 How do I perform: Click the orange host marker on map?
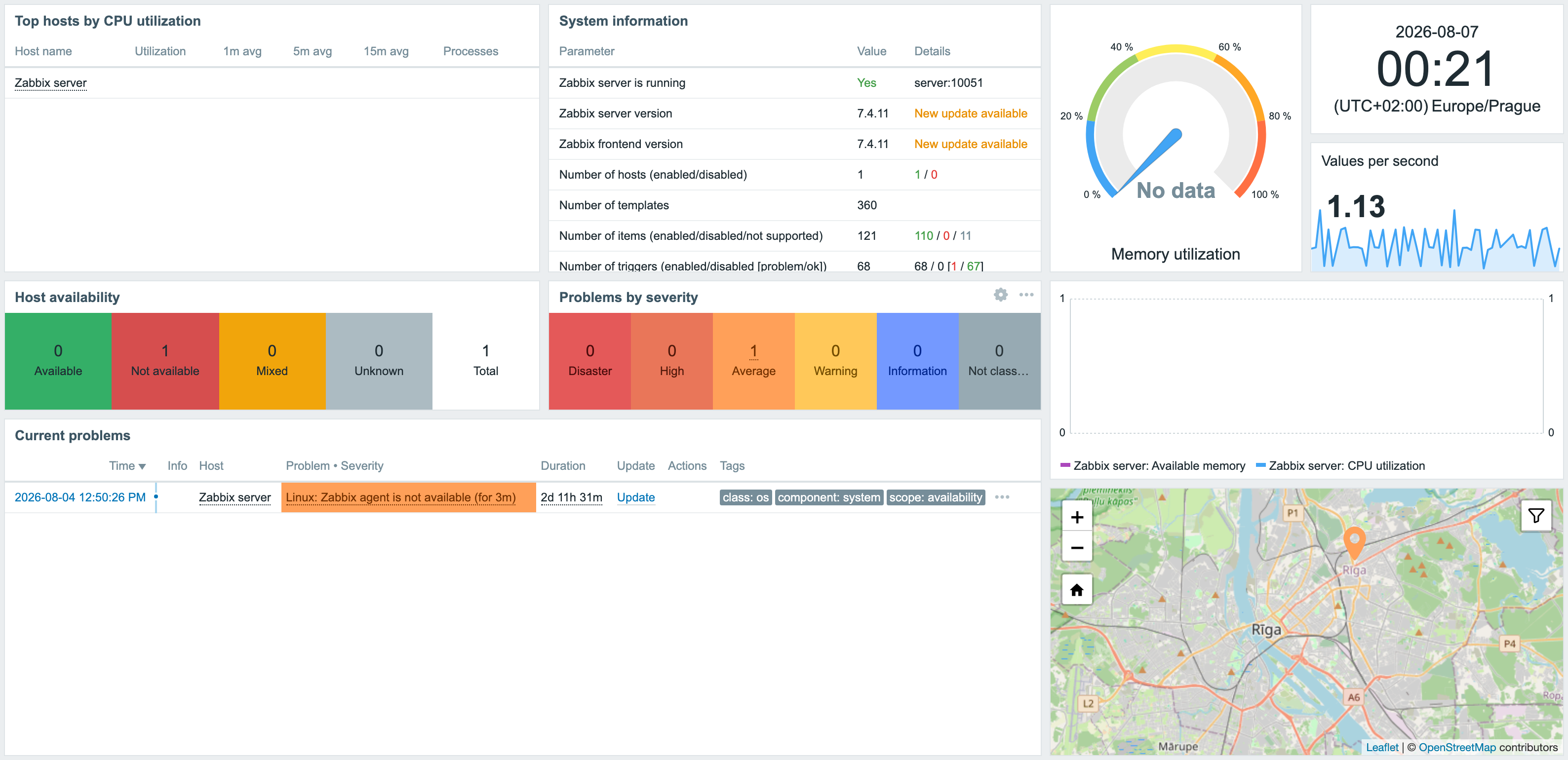click(1354, 543)
